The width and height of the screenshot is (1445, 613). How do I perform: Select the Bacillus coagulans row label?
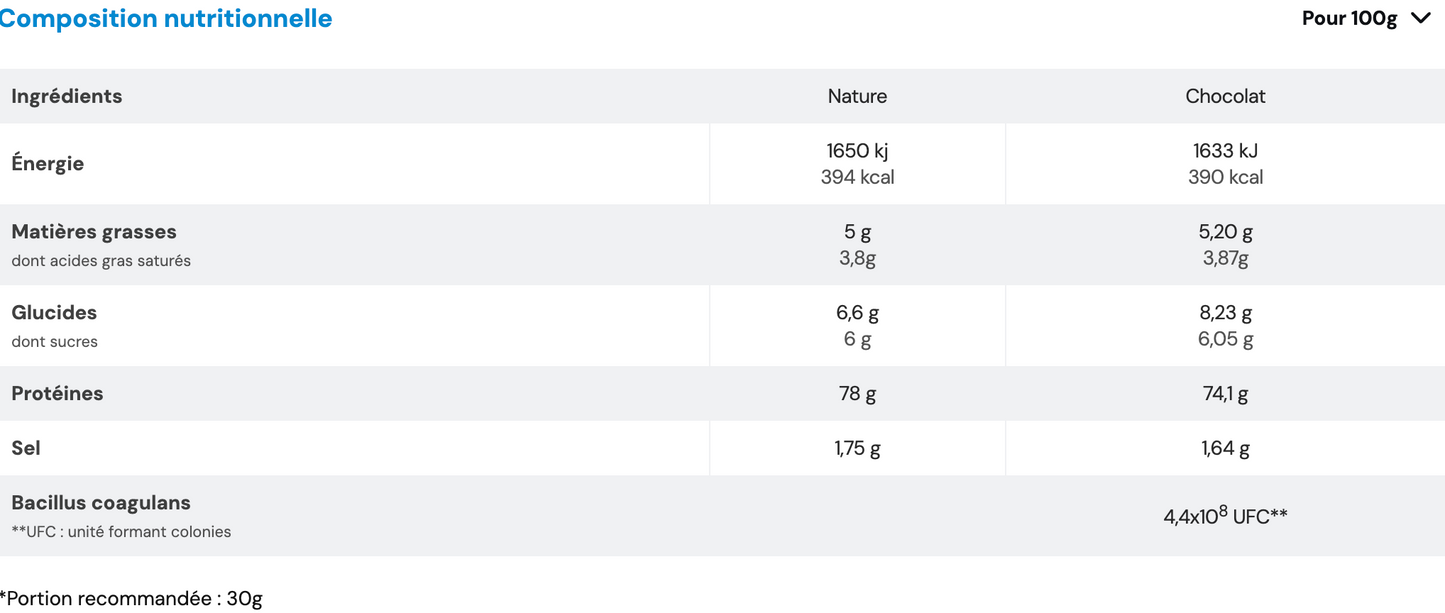tap(101, 503)
